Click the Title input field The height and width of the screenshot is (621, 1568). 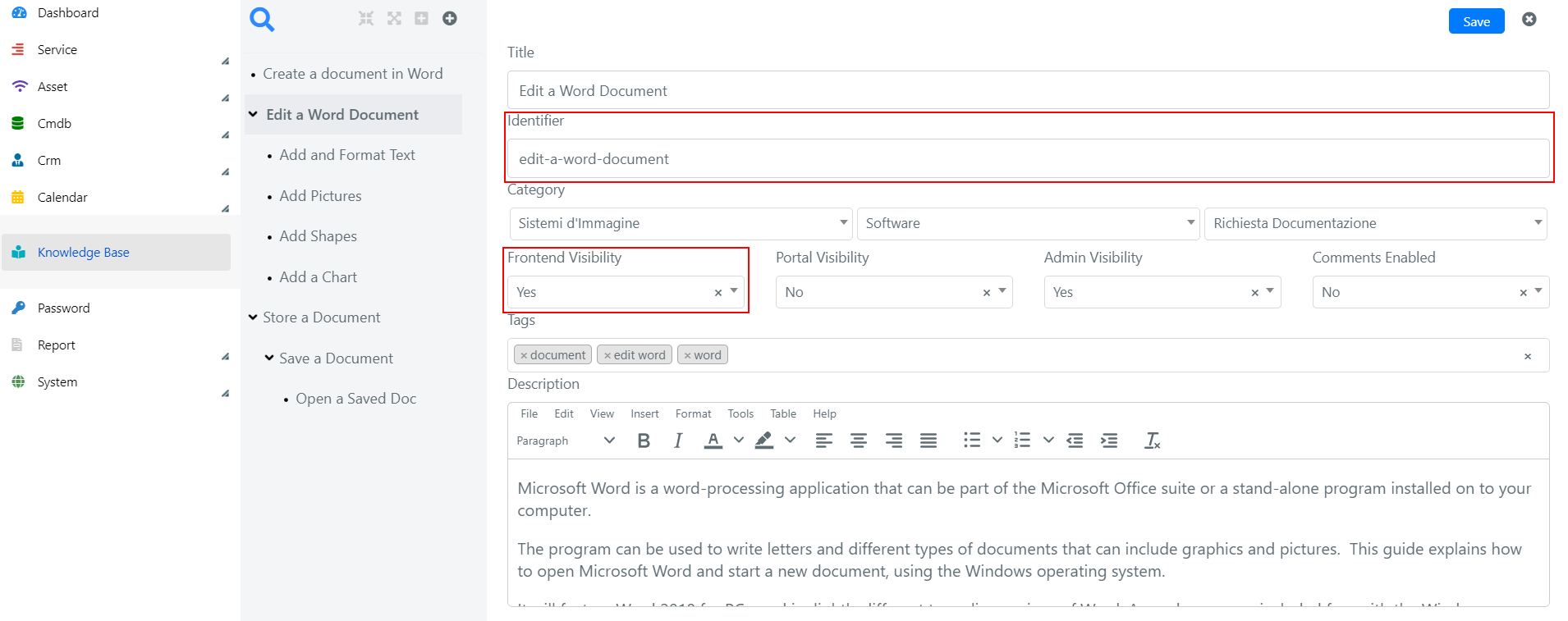1028,90
